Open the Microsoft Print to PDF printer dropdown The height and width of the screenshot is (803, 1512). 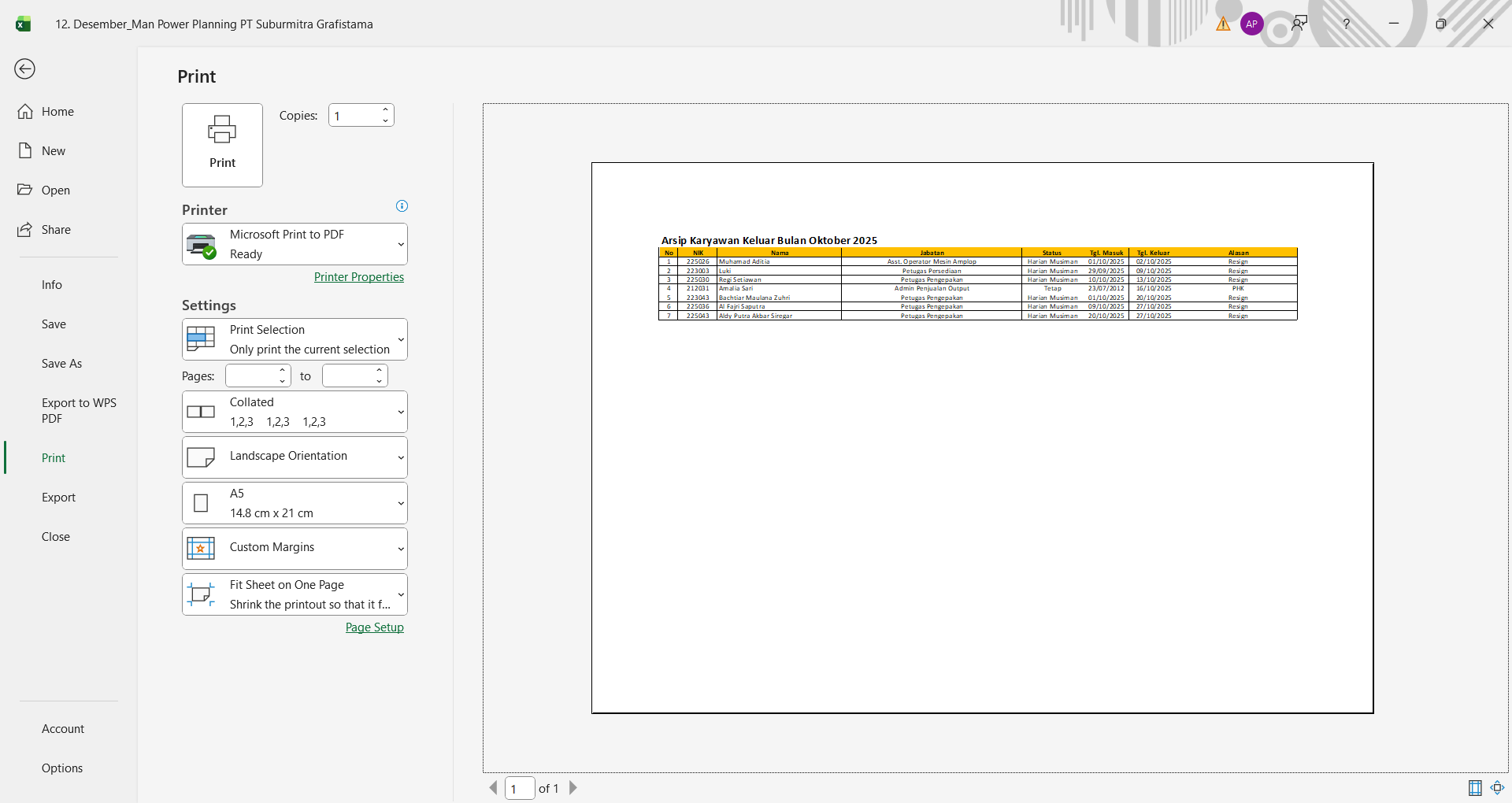point(295,244)
